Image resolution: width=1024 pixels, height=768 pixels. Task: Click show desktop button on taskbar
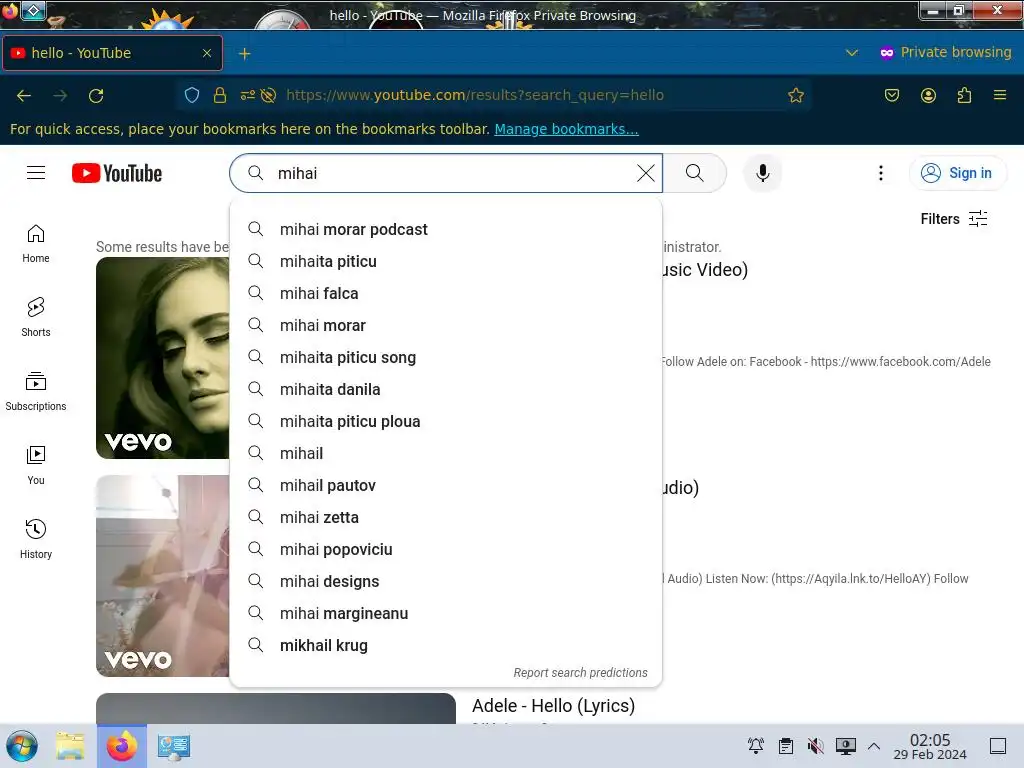(998, 746)
